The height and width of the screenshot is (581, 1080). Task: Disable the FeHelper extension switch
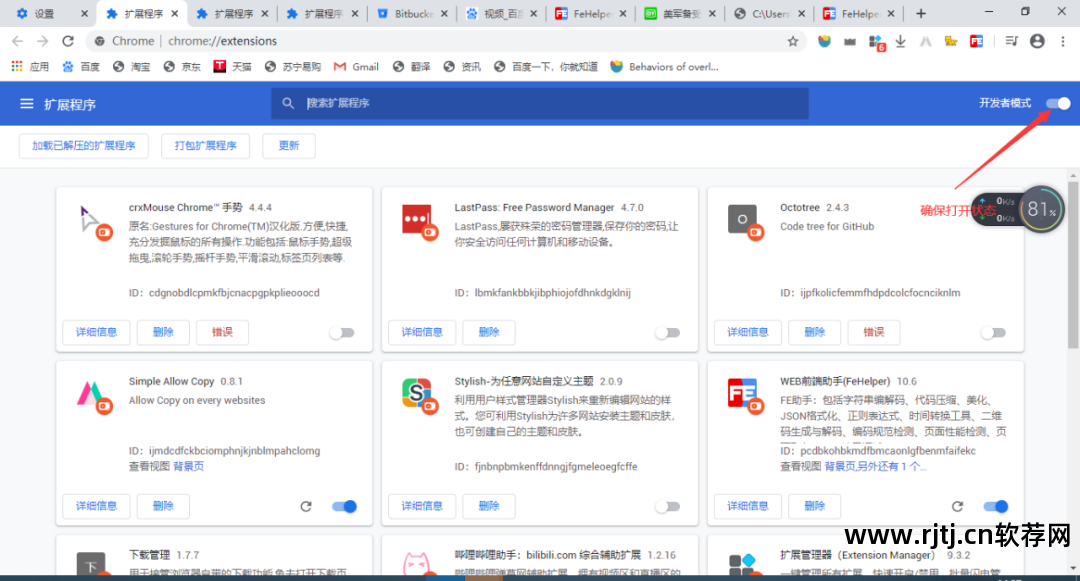click(996, 507)
